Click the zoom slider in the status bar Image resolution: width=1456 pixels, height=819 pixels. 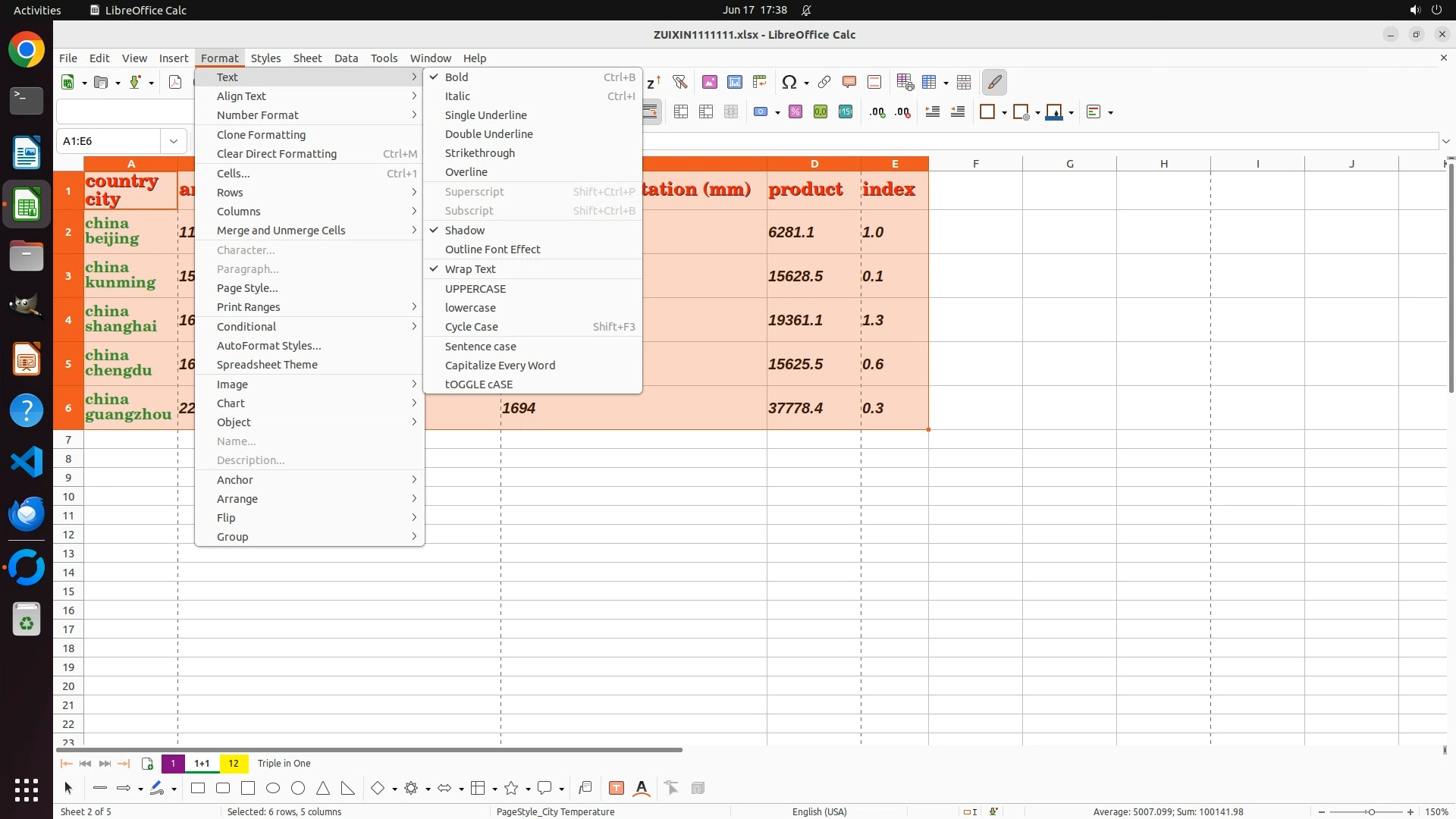point(1371,811)
